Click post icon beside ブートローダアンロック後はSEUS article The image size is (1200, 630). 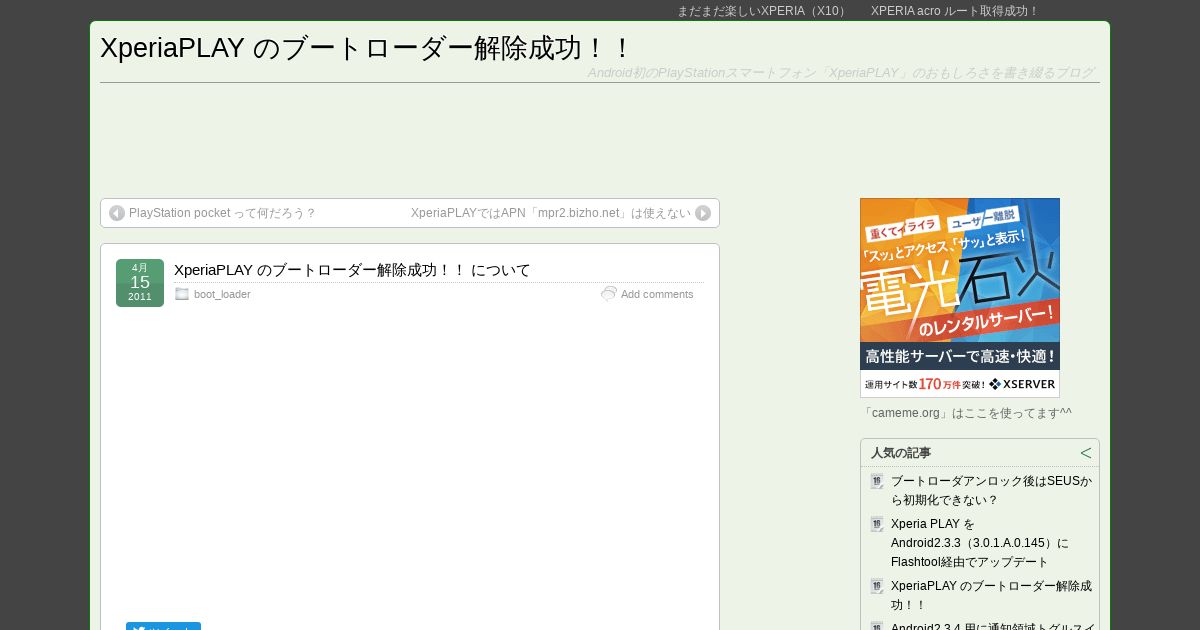877,481
